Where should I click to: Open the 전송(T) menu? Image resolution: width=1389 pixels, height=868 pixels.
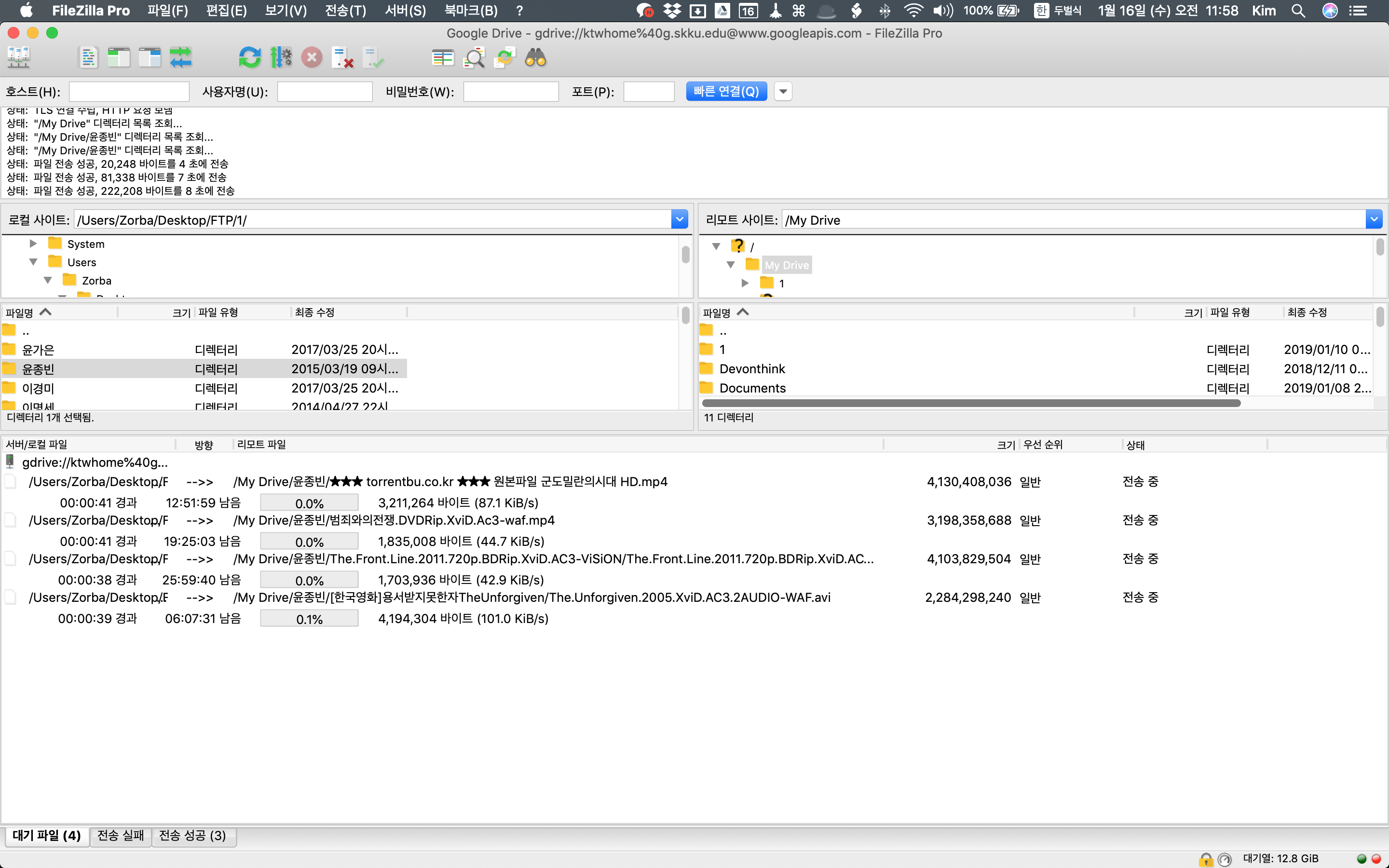point(345,10)
